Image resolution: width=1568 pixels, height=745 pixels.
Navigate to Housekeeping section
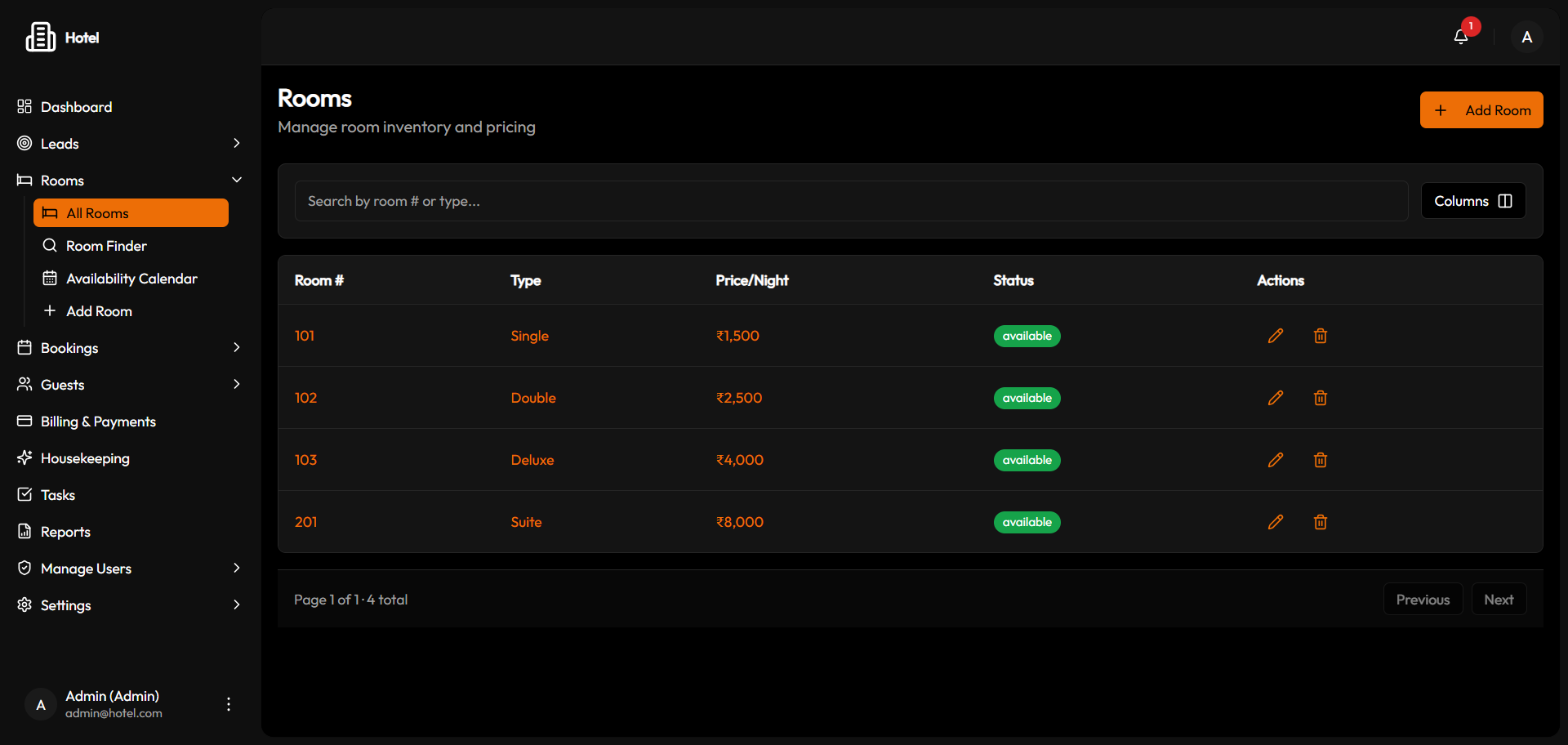[x=85, y=458]
